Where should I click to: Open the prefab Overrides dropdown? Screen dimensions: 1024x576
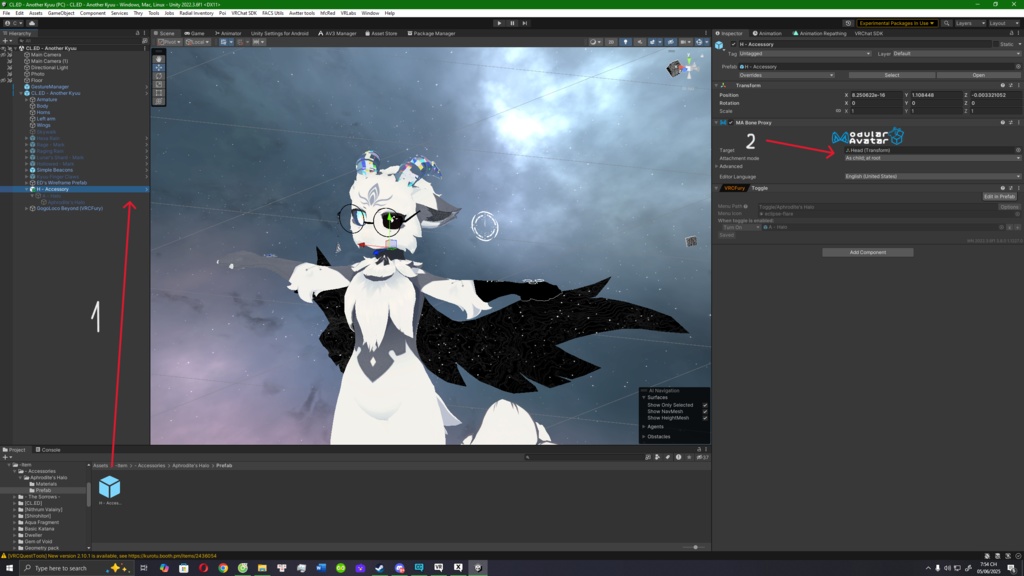786,75
